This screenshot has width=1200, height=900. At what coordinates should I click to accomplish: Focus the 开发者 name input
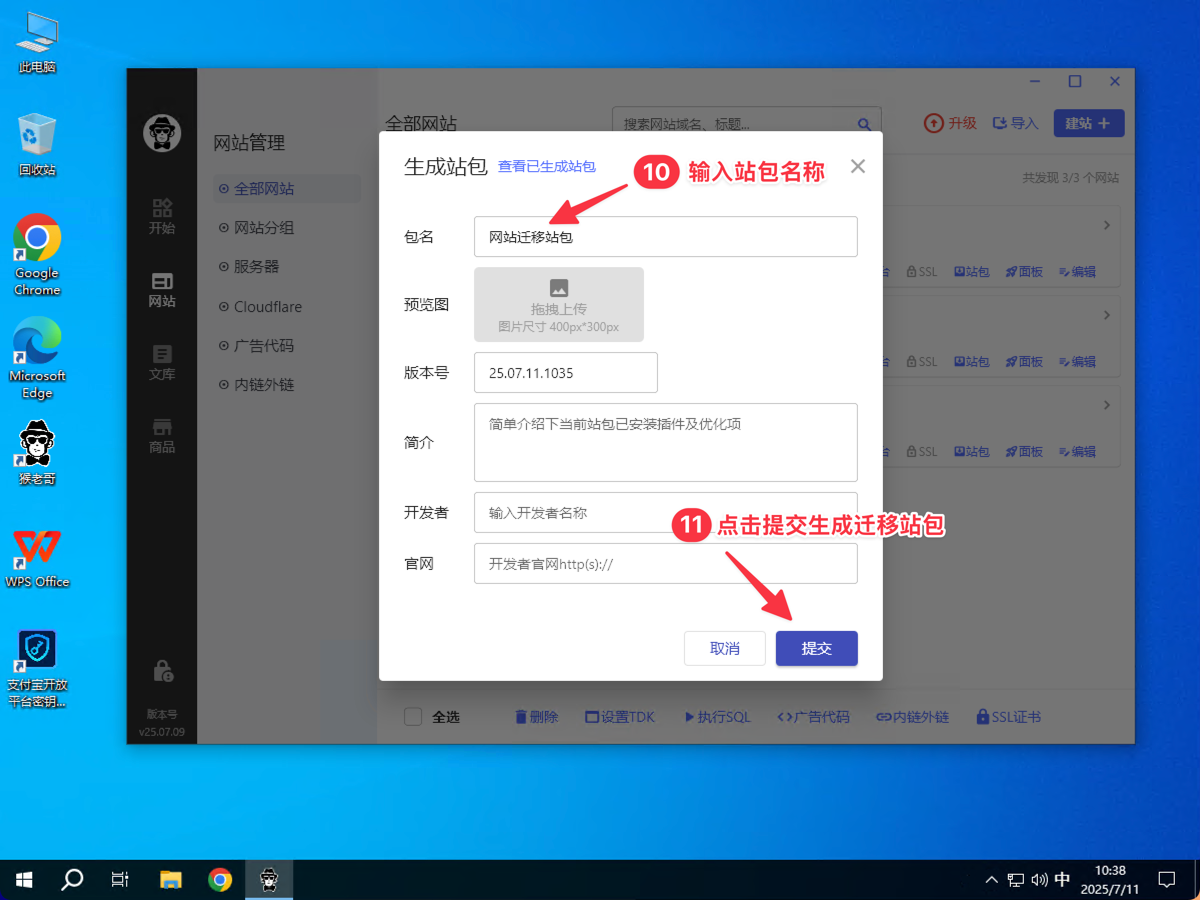666,512
